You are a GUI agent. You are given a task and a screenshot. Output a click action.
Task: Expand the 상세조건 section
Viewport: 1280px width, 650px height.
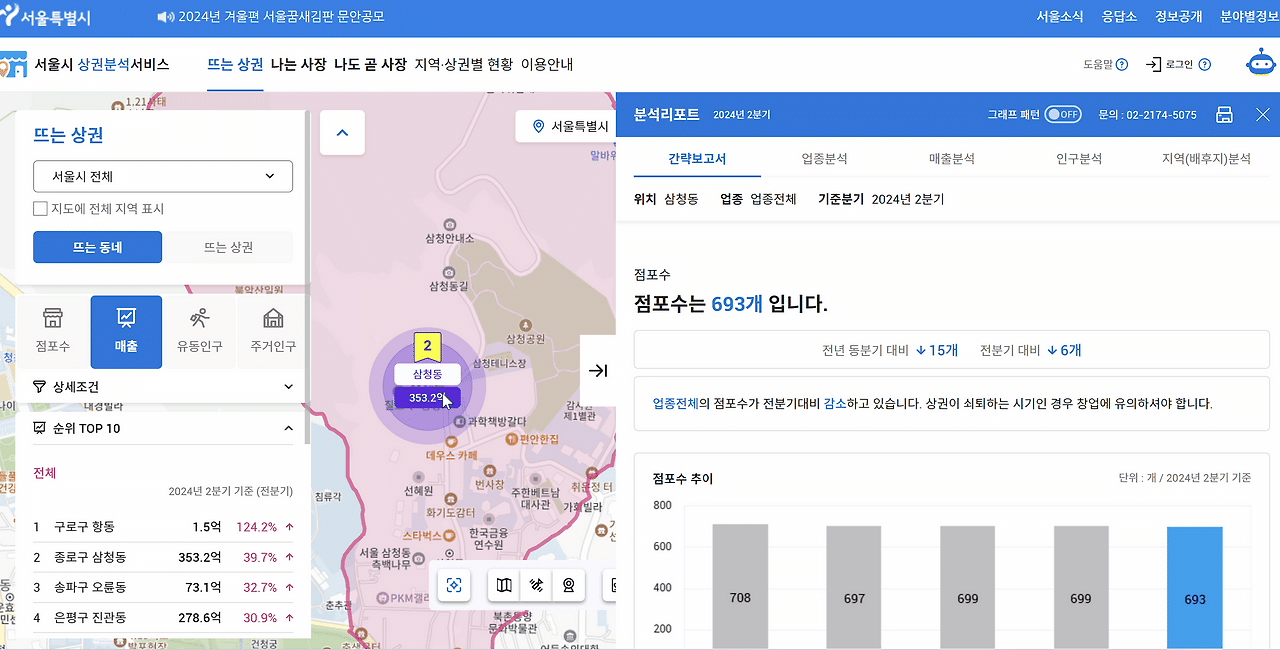point(163,386)
